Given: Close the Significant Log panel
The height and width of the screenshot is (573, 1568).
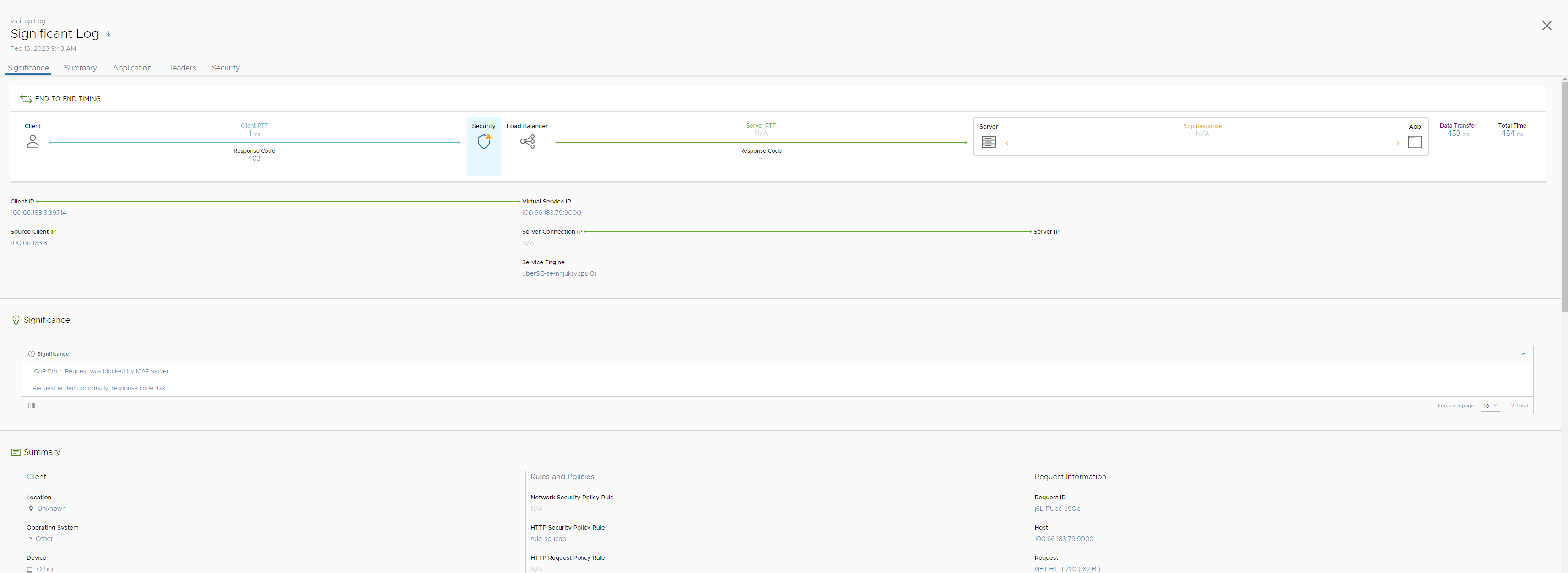Looking at the screenshot, I should [1546, 26].
